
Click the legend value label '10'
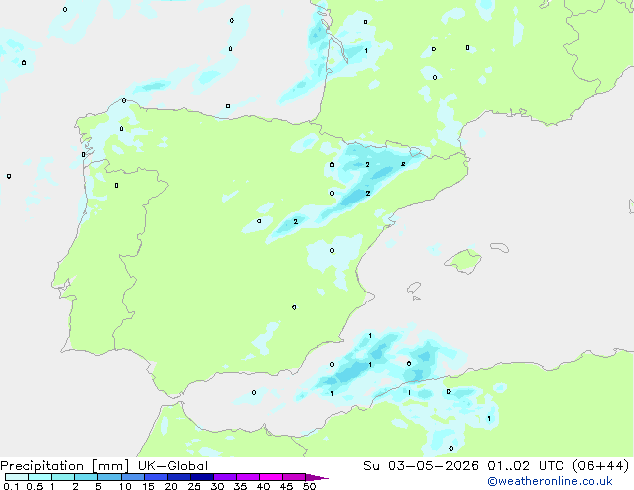125,486
